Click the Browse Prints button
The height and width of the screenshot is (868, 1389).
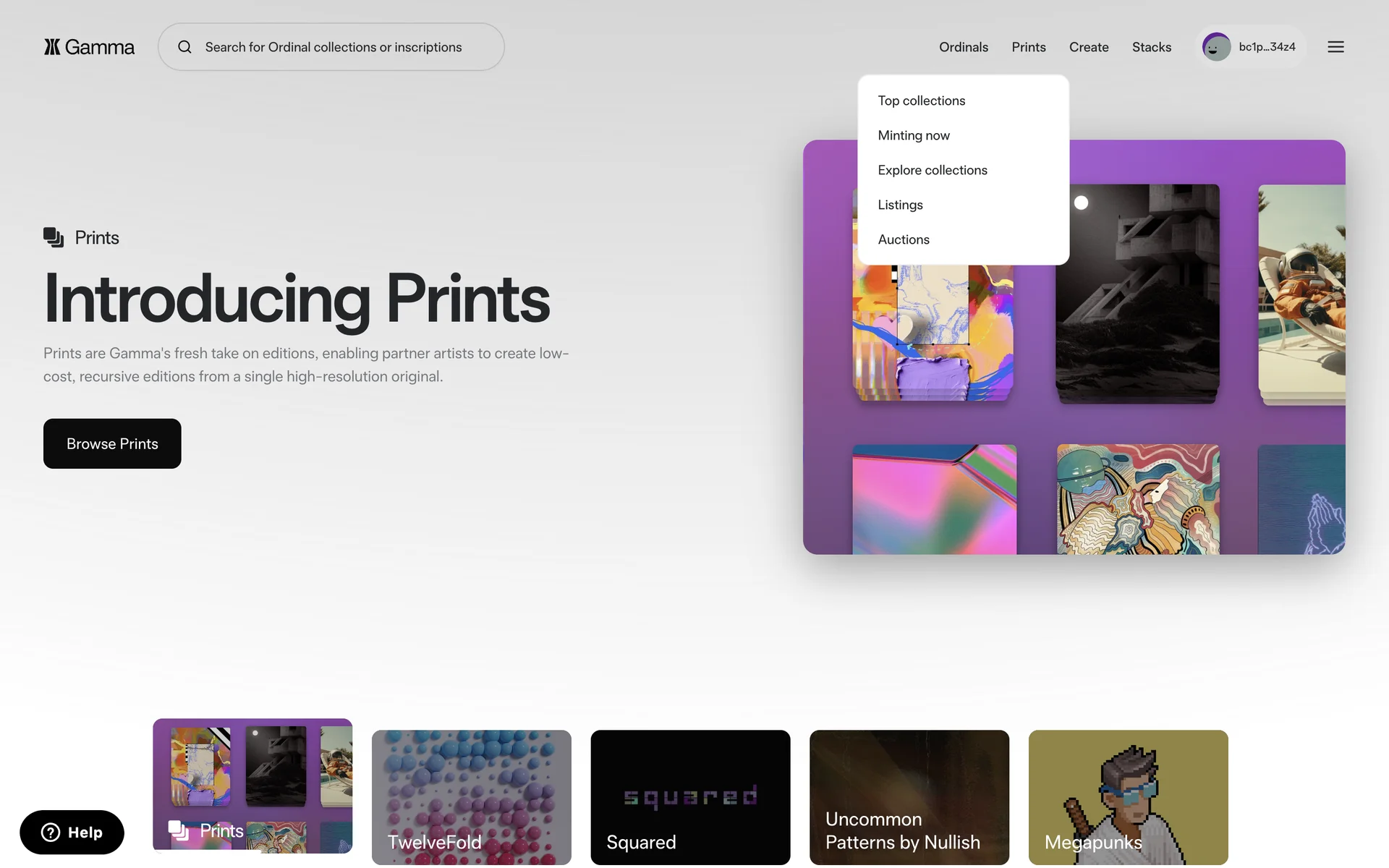point(112,443)
